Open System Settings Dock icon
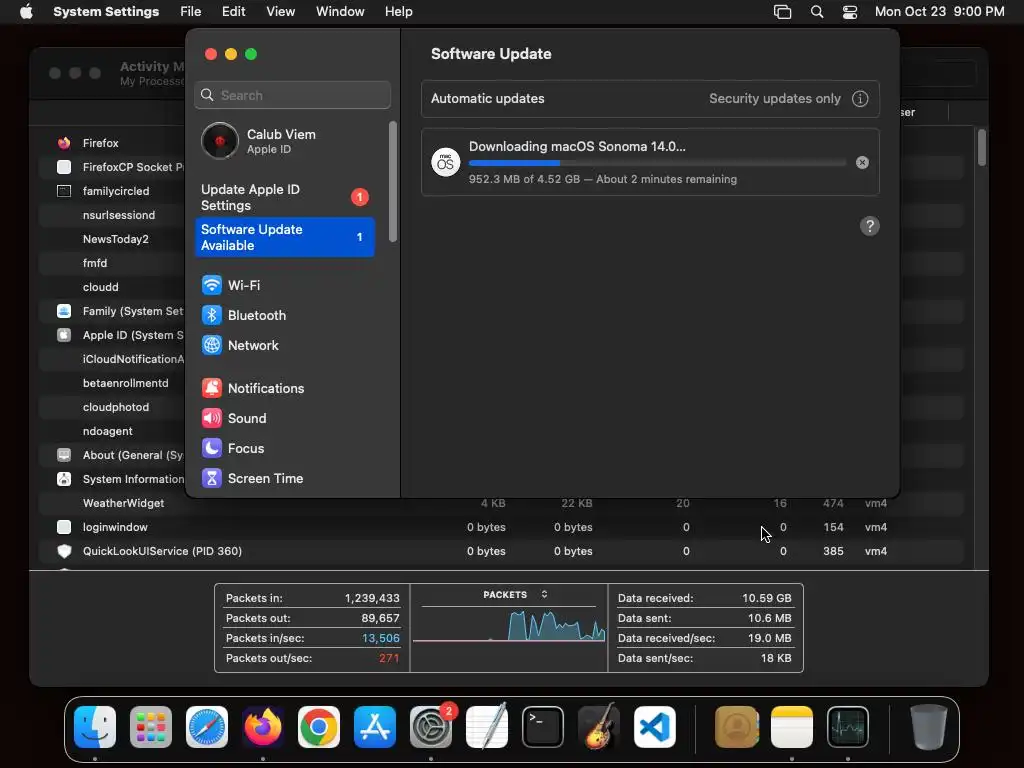 pyautogui.click(x=431, y=727)
